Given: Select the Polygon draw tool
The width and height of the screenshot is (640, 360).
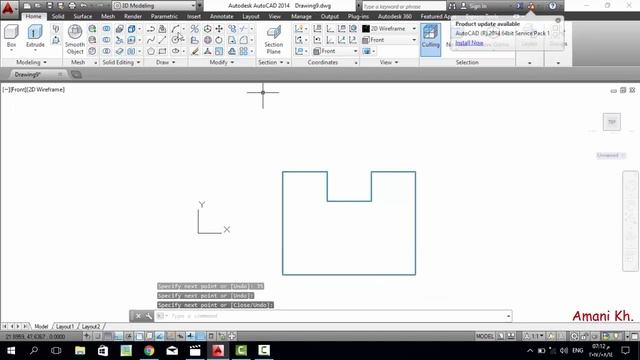Looking at the screenshot, I should pyautogui.click(x=151, y=51).
